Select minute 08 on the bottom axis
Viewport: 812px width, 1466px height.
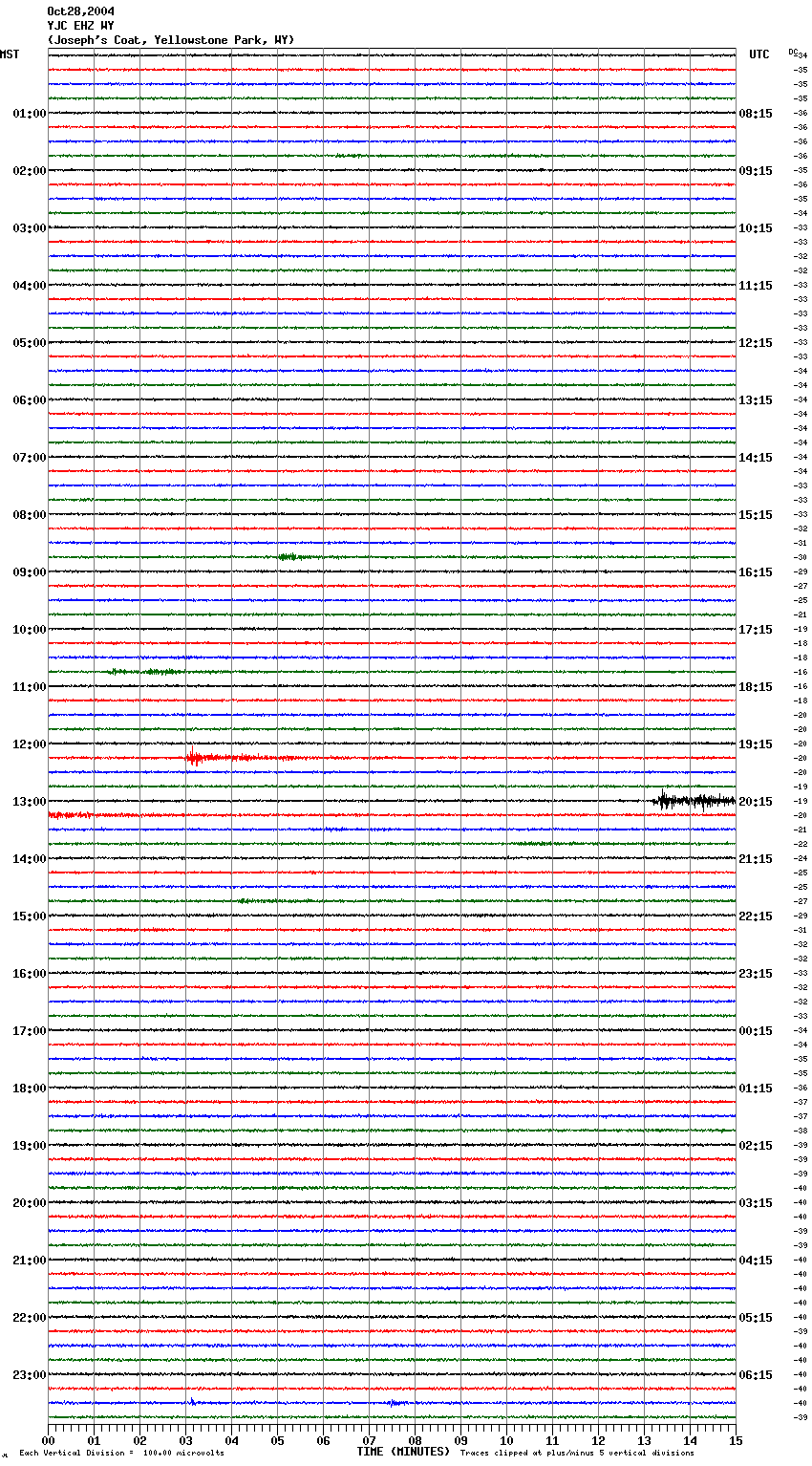coord(415,1440)
